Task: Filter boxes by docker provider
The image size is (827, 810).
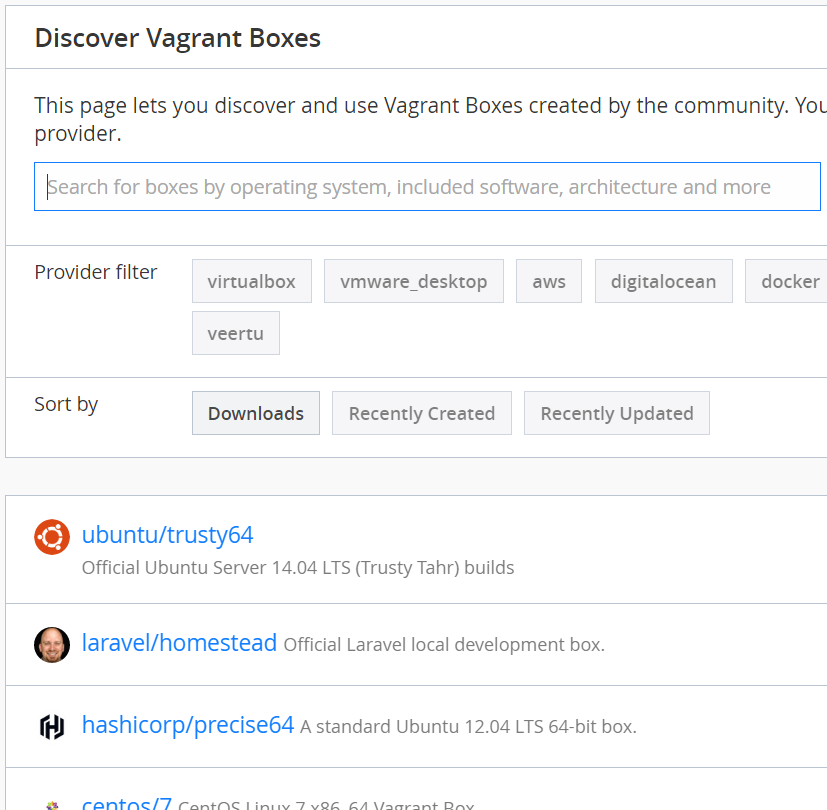Action: pyautogui.click(x=789, y=282)
